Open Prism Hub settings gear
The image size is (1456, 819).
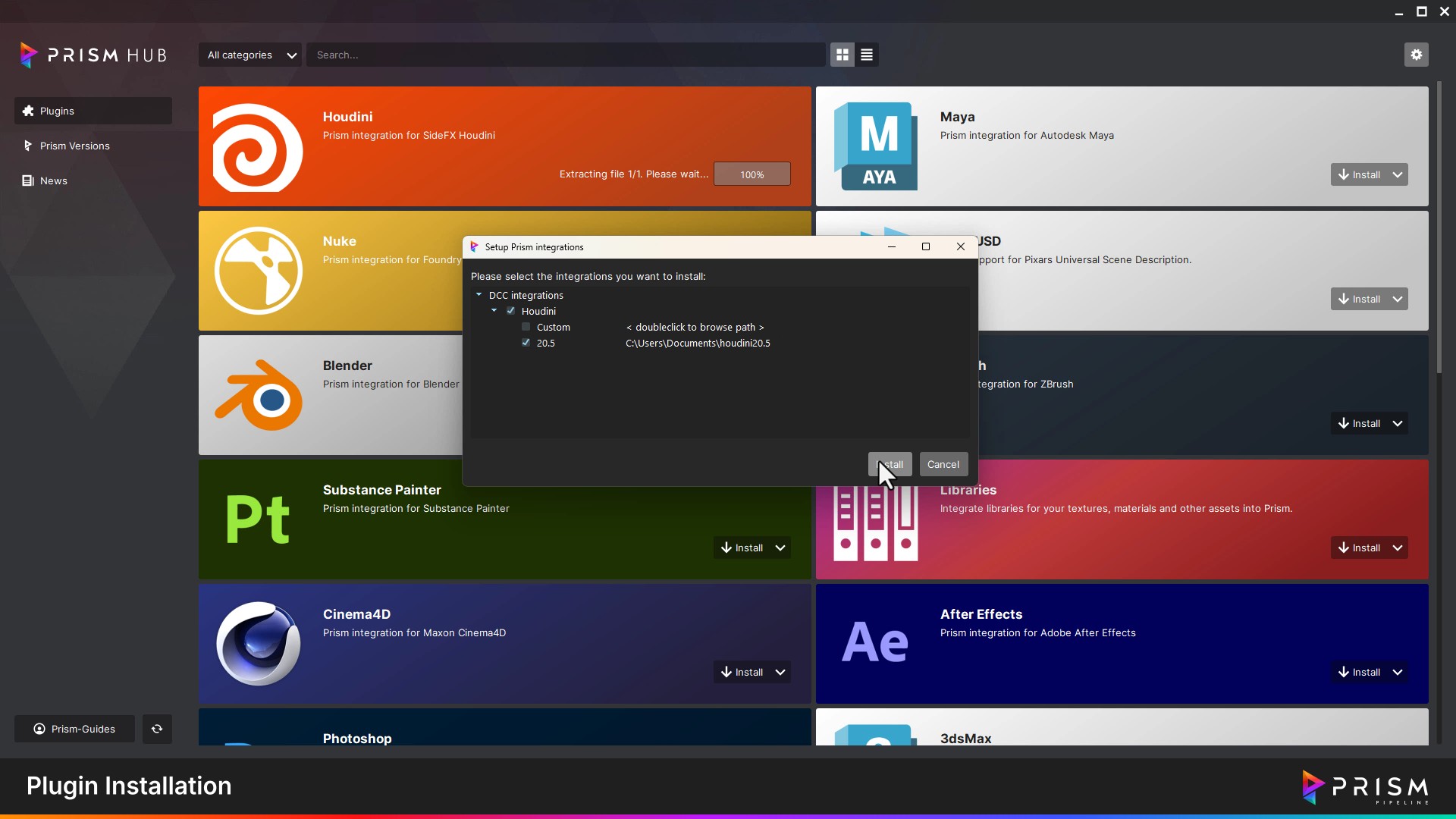click(x=1416, y=55)
